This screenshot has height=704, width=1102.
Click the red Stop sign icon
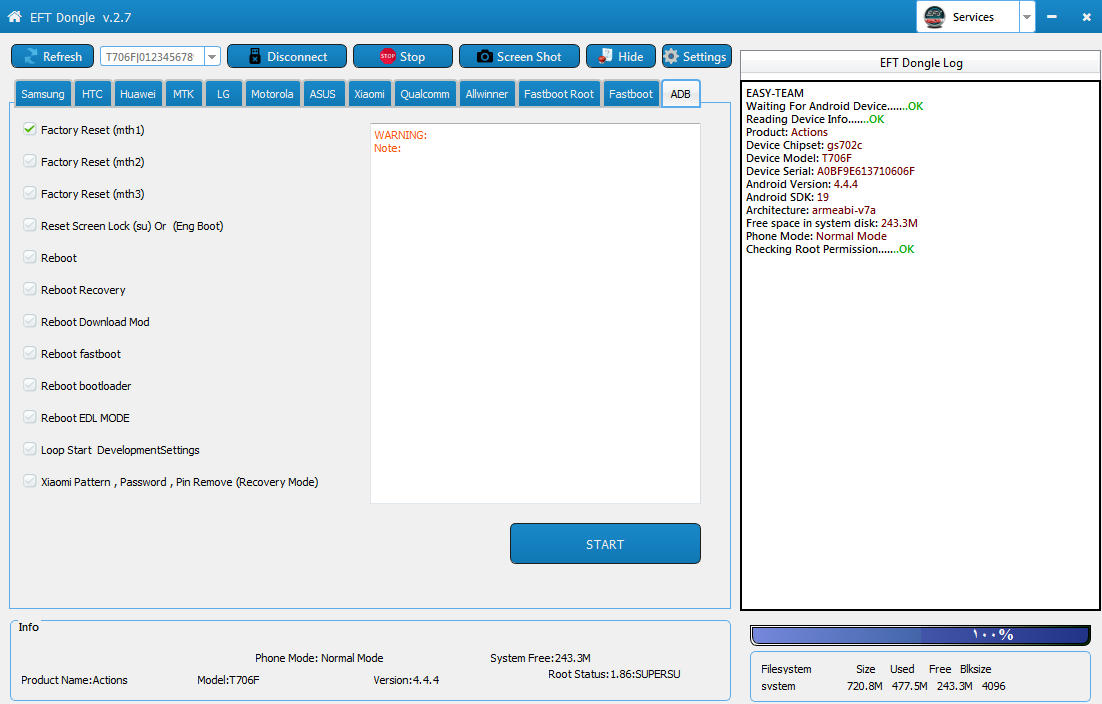pyautogui.click(x=387, y=57)
